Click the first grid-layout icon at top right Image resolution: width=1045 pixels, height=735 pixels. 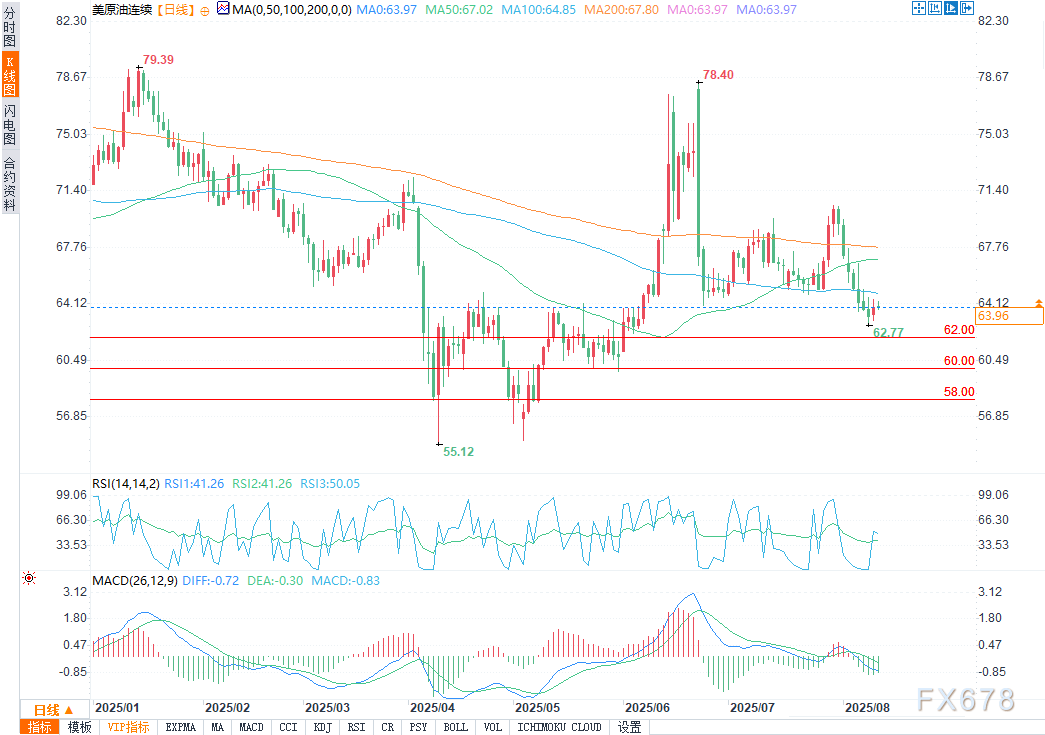919,8
